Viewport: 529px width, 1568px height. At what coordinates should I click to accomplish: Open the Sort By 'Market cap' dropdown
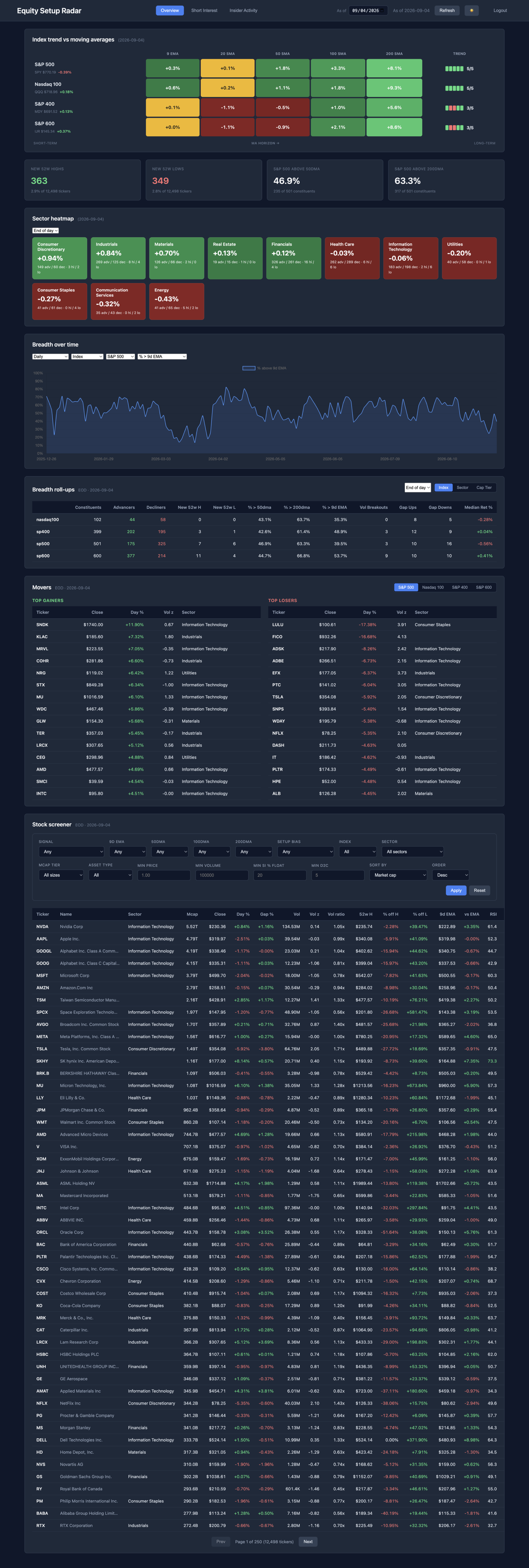(x=398, y=875)
